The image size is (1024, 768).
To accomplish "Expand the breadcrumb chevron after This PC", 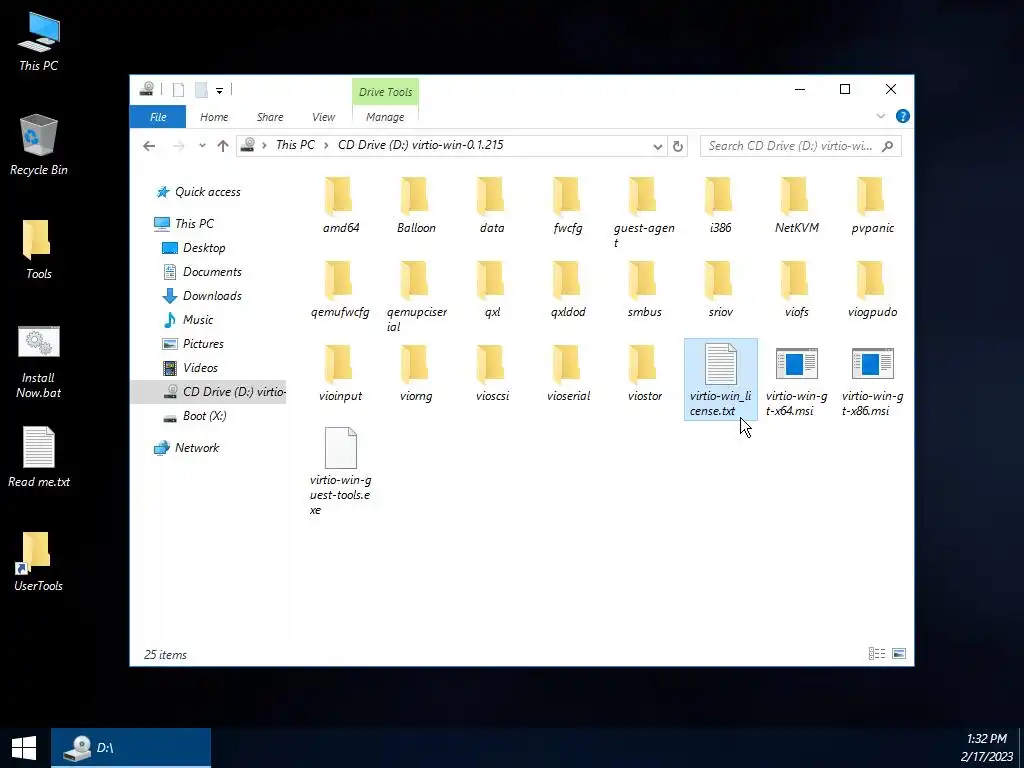I will click(326, 145).
